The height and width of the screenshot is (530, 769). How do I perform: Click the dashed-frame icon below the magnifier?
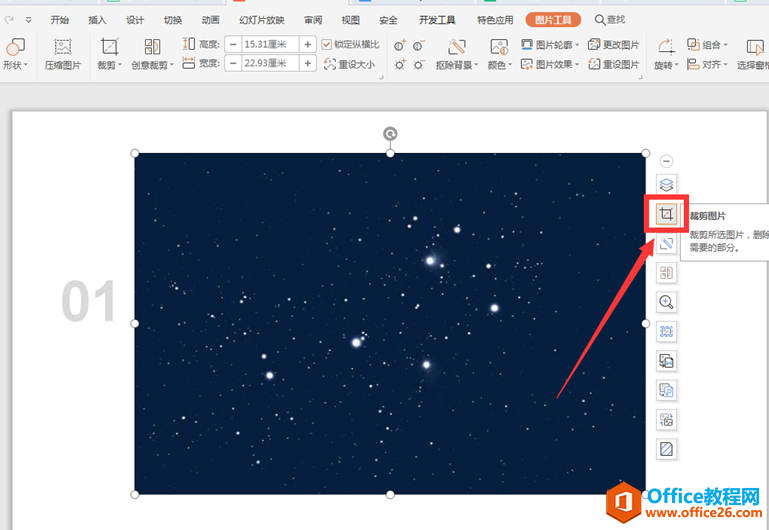tap(666, 331)
